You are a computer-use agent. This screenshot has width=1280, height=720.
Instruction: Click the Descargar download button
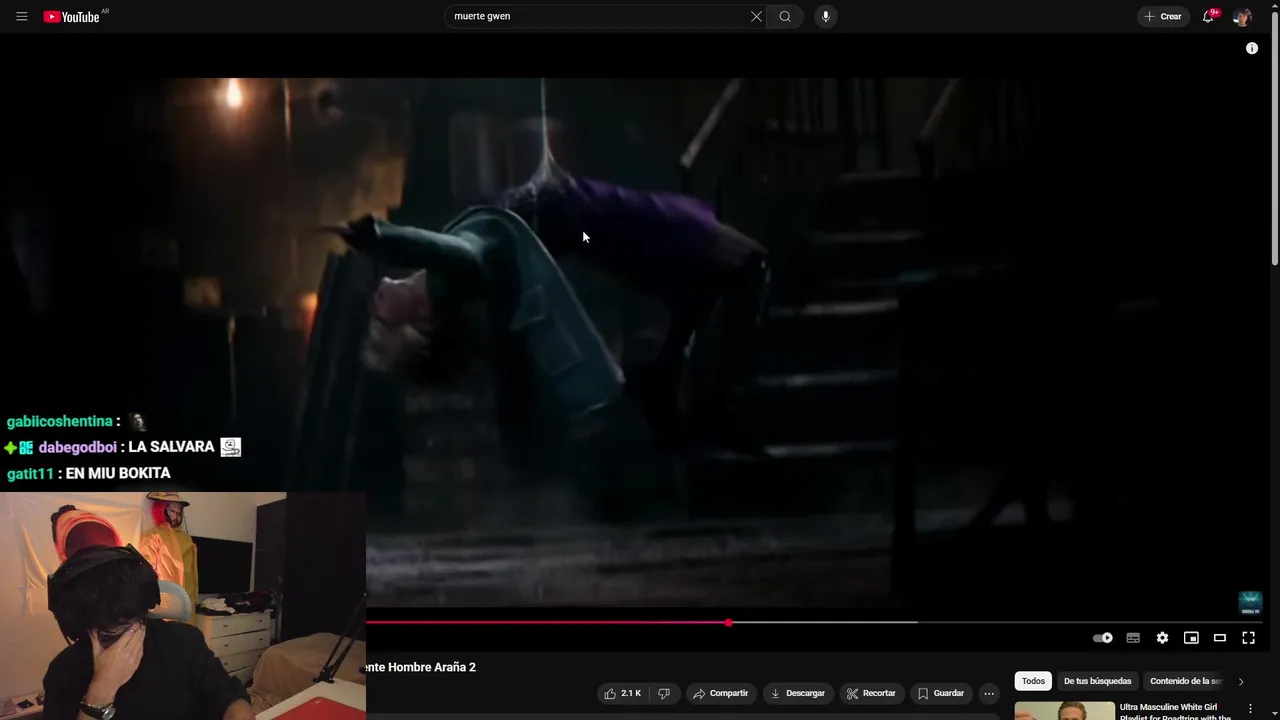point(797,693)
